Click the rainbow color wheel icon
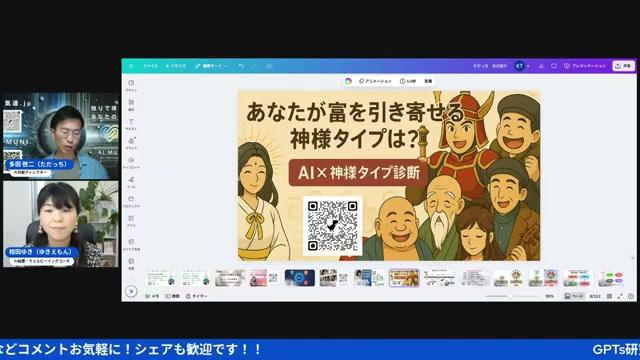 [x=348, y=81]
